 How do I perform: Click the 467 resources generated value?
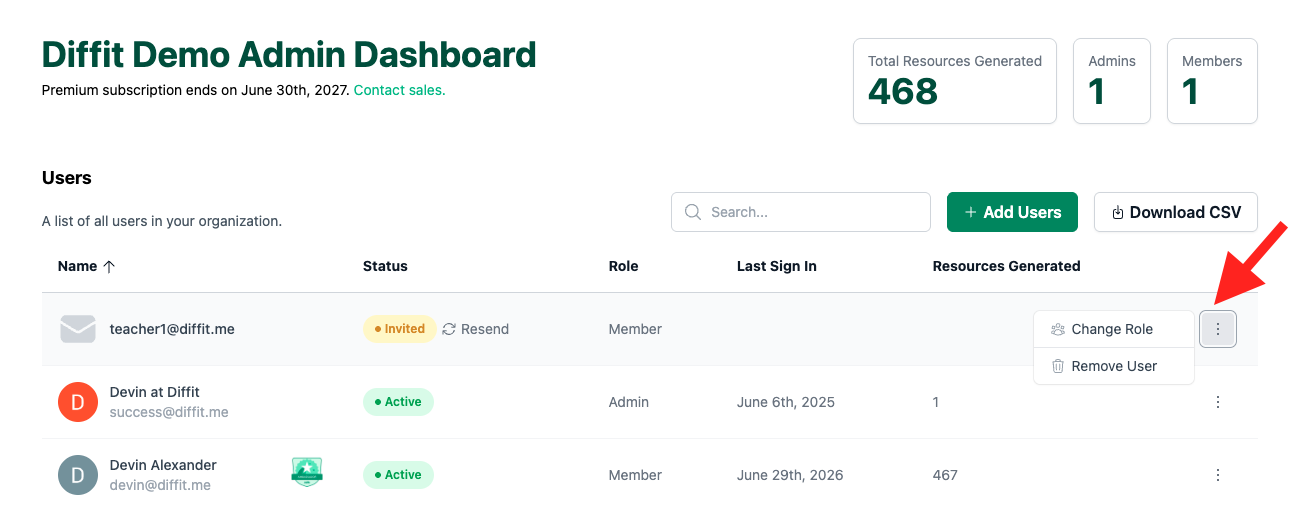[x=945, y=475]
